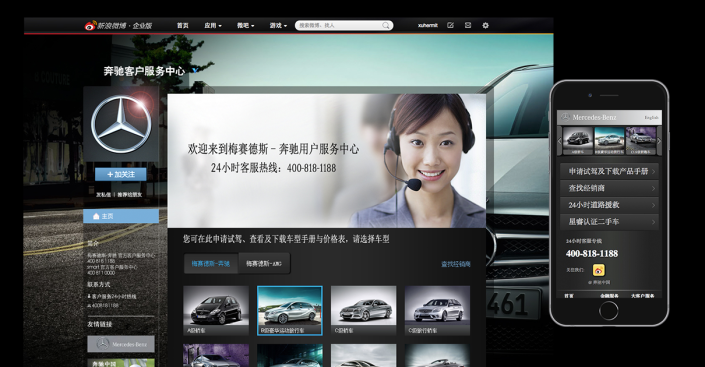Select the highlighted B级 car thumbnail

(290, 310)
